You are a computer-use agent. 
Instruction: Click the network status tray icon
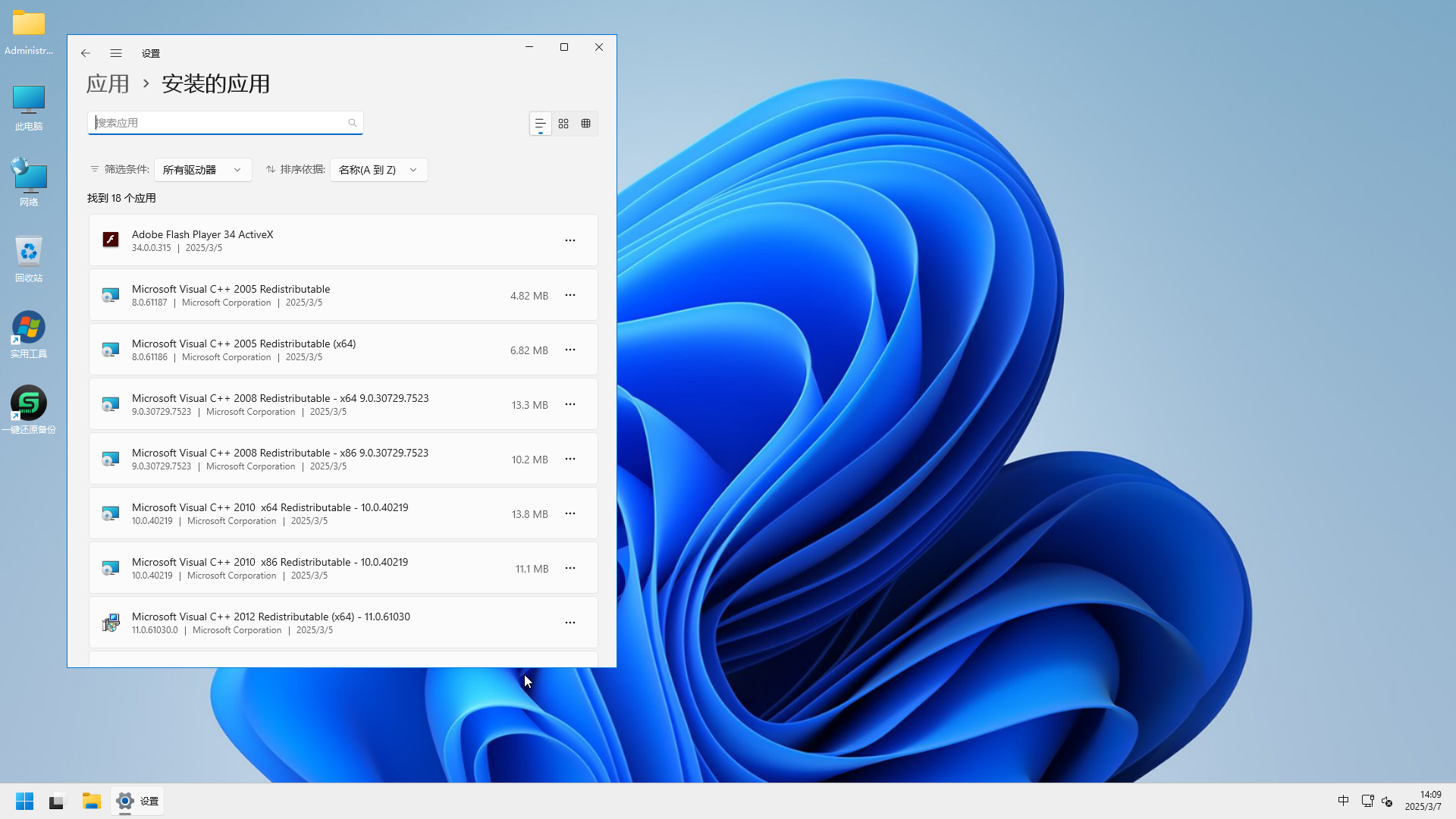(1367, 801)
